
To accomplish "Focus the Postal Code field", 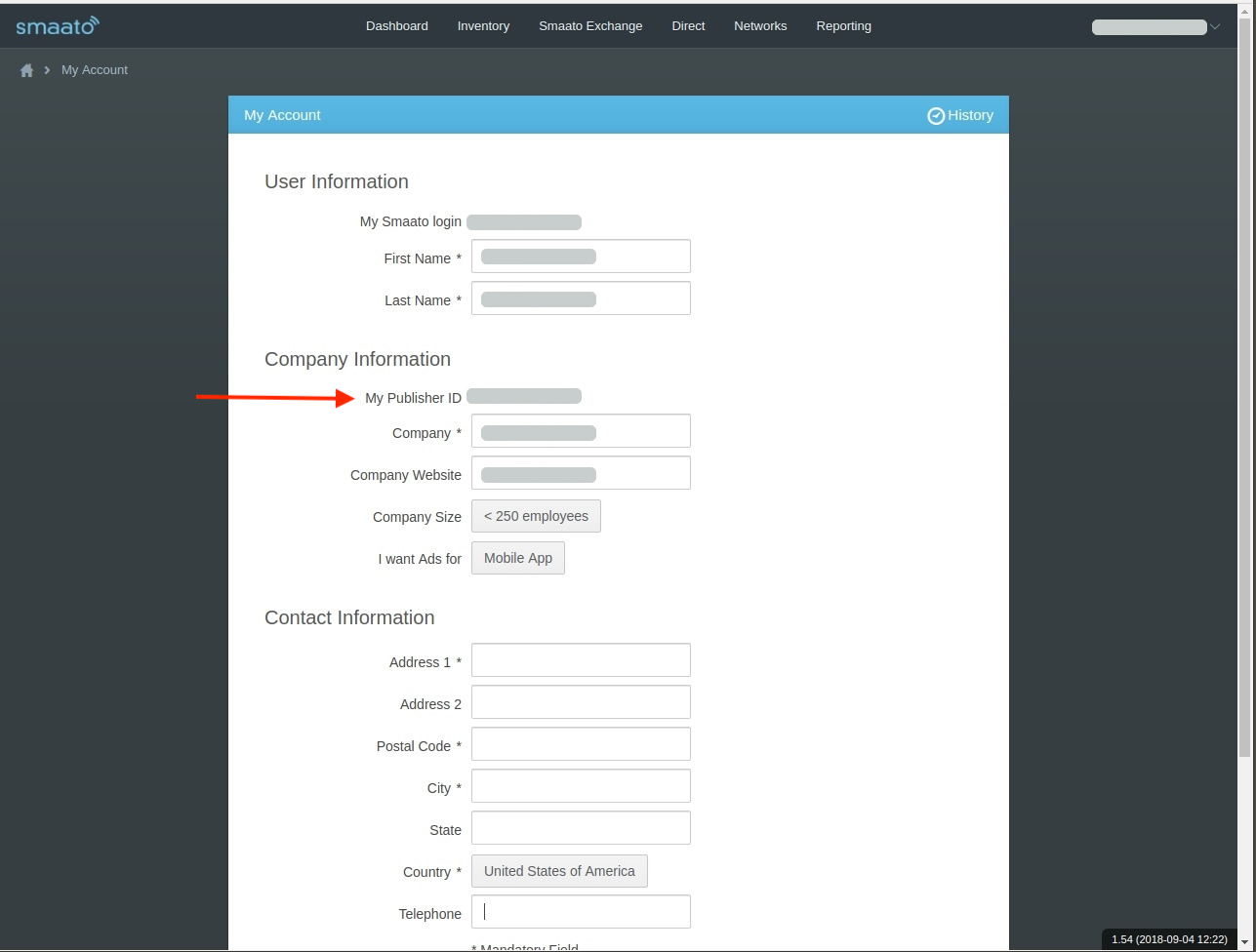I will [581, 744].
